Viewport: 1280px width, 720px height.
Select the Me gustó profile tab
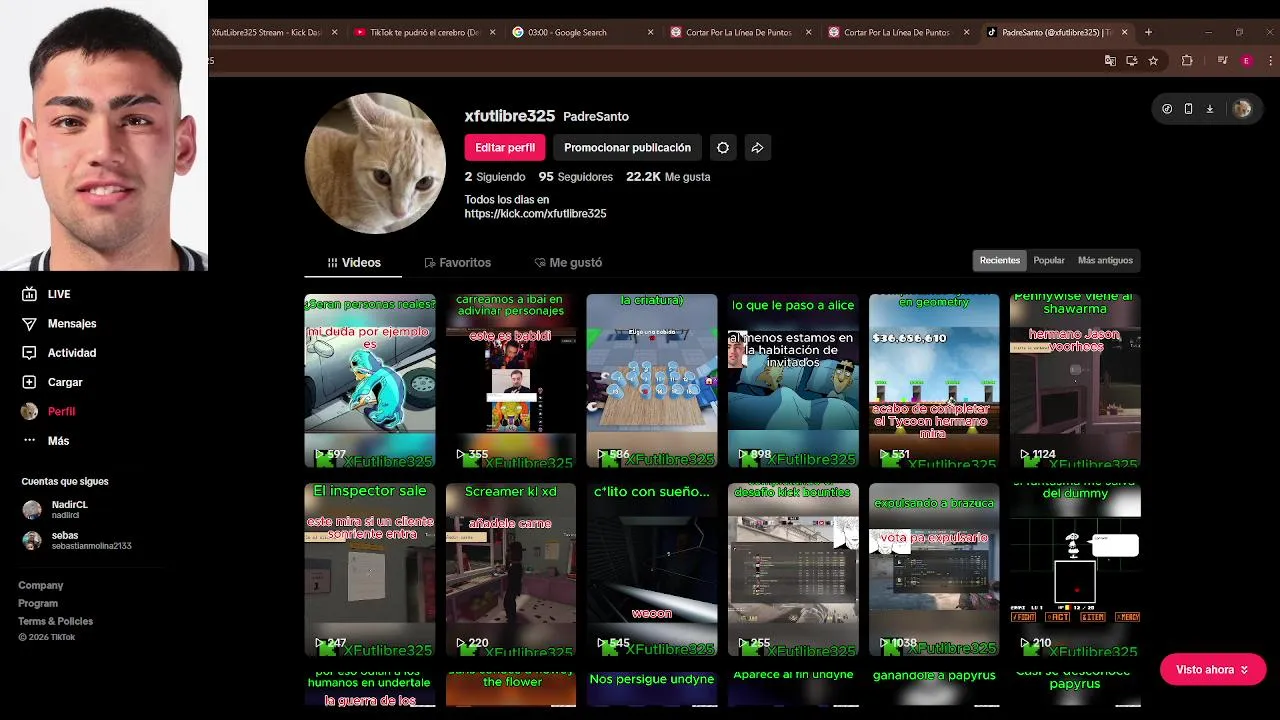click(568, 263)
